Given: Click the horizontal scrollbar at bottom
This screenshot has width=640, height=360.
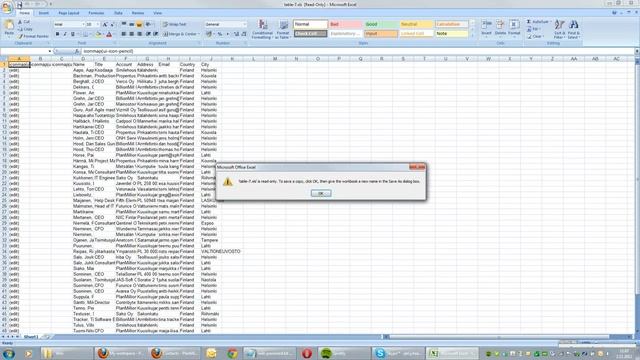Looking at the screenshot, I should pyautogui.click(x=498, y=337).
